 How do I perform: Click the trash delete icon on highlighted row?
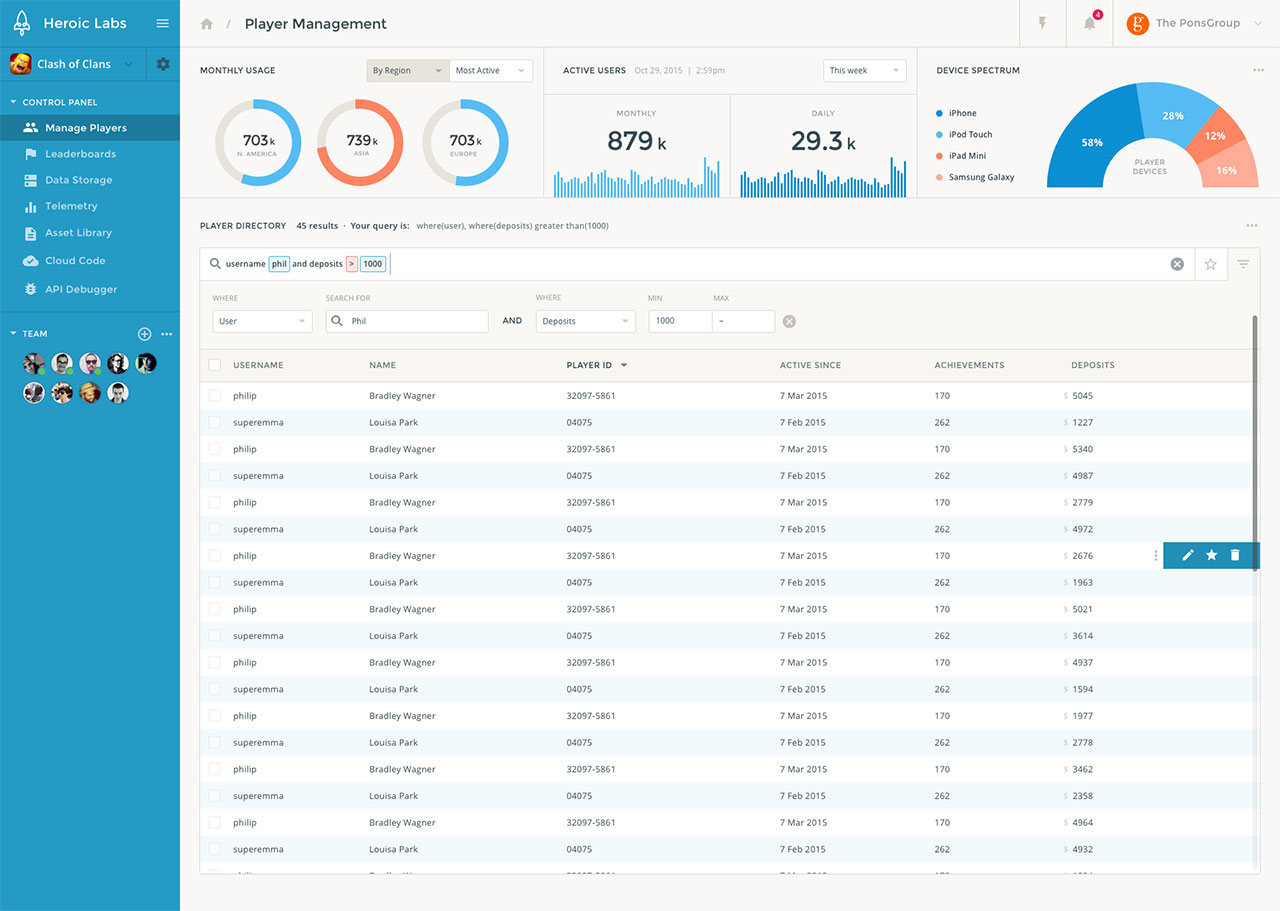[x=1235, y=555]
